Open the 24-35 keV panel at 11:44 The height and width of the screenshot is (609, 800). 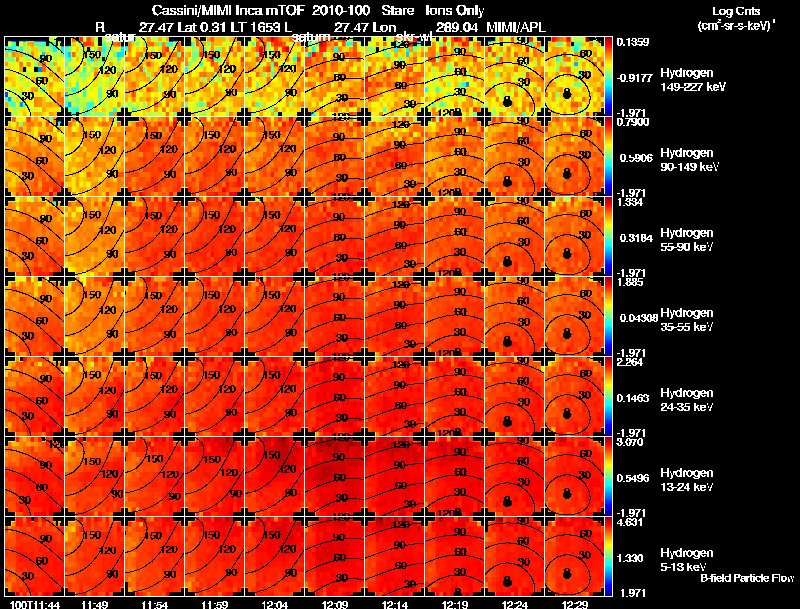[35, 396]
